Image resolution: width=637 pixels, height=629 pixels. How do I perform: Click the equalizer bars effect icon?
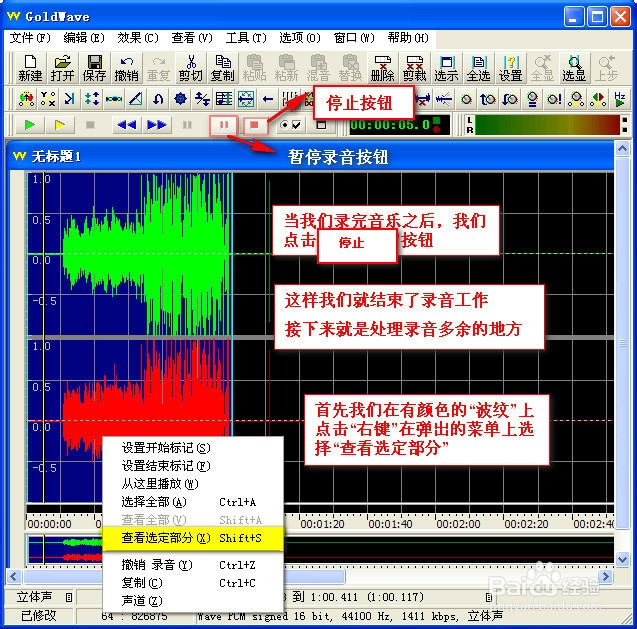pyautogui.click(x=223, y=99)
